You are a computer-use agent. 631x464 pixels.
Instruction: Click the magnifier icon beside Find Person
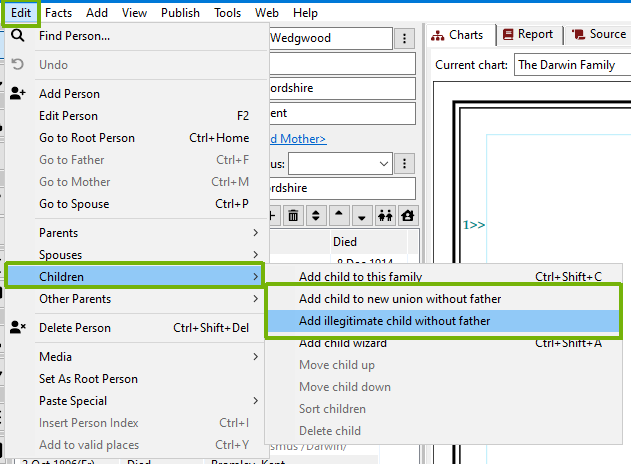pos(18,36)
